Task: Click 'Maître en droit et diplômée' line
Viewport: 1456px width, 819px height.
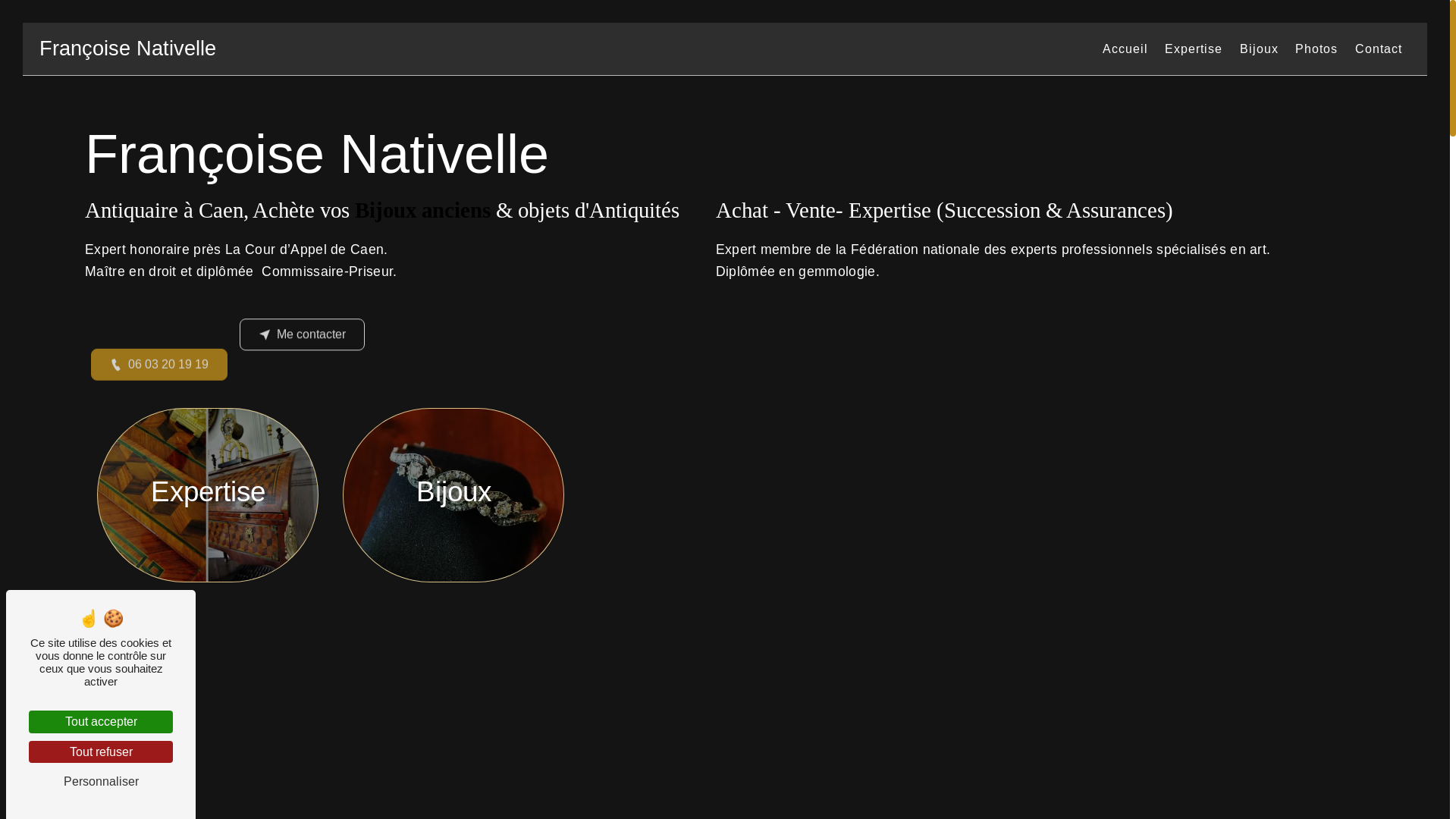Action: tap(240, 271)
